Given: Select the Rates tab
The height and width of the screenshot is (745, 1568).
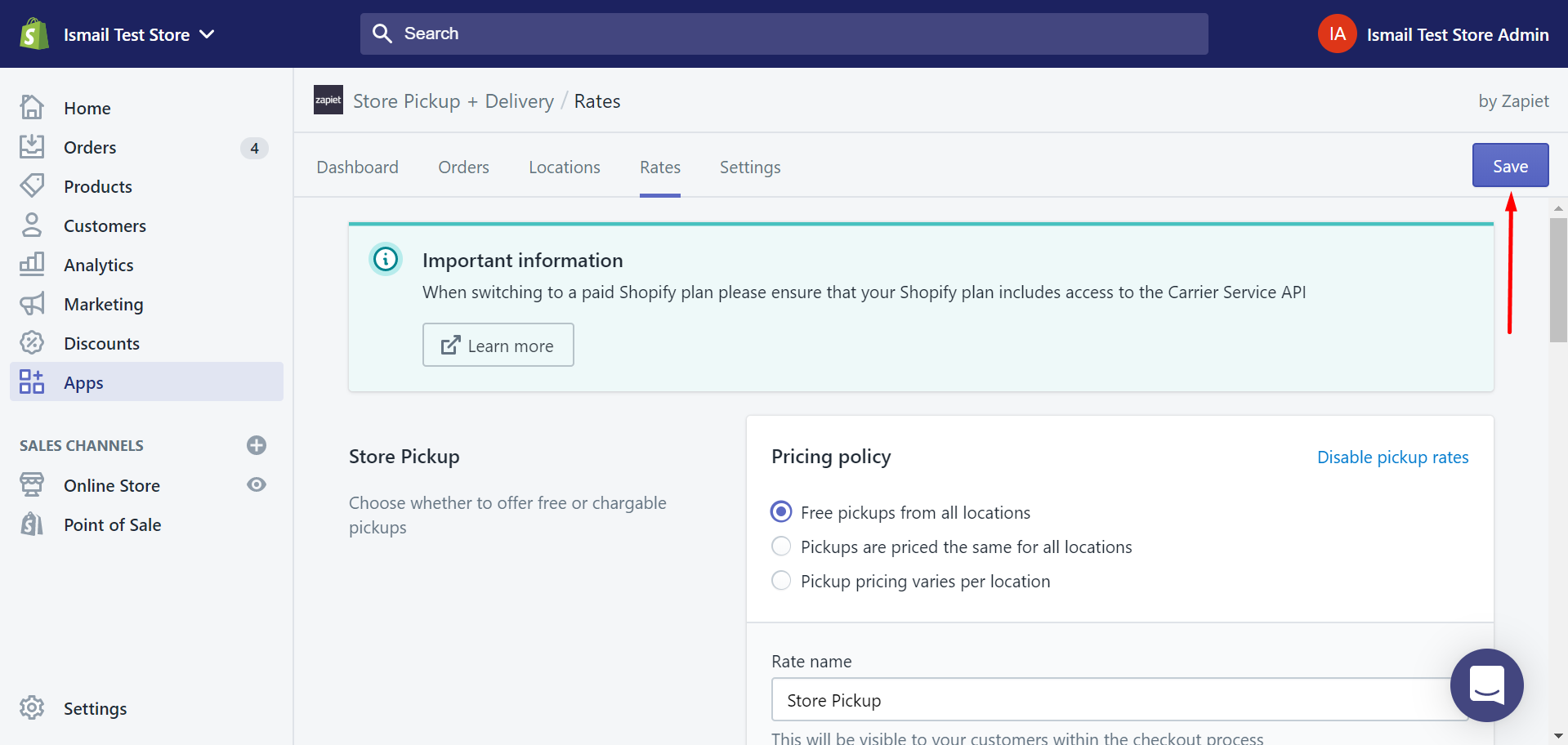Looking at the screenshot, I should coord(660,167).
